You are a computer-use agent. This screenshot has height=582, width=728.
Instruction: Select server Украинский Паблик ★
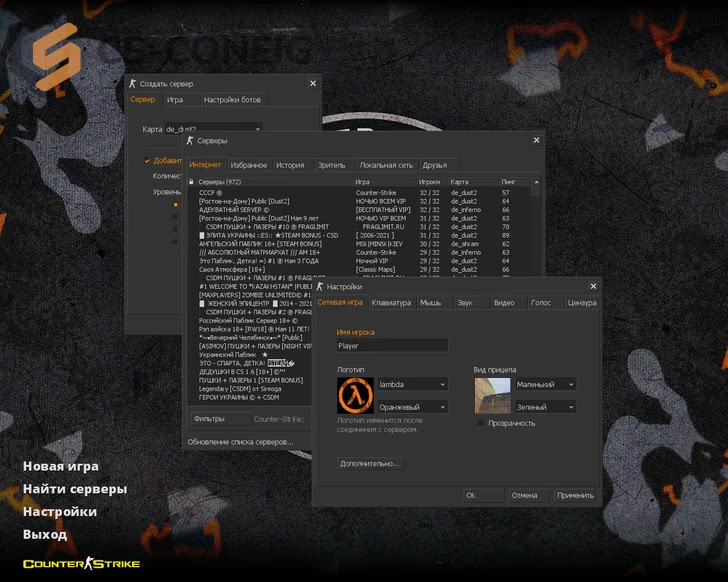(x=251, y=355)
